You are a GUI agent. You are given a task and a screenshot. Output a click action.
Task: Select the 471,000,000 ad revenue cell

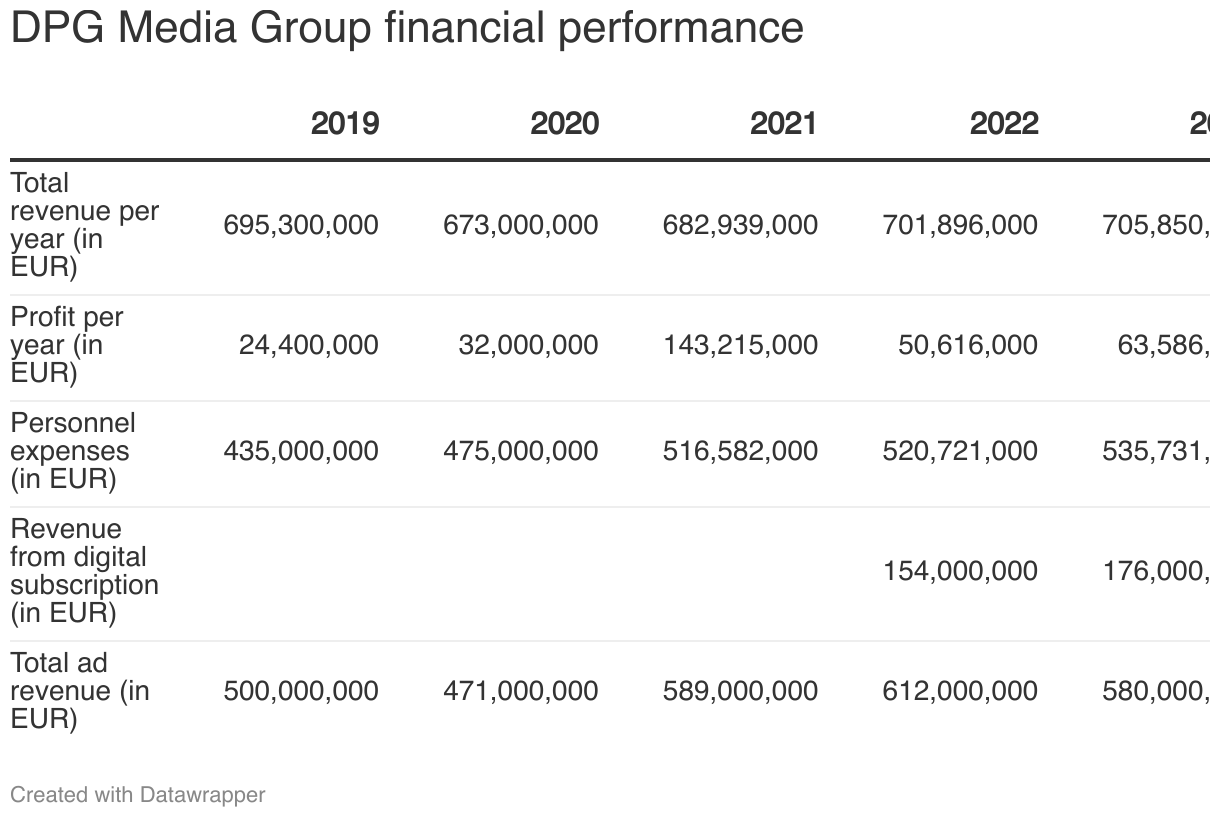[x=521, y=691]
